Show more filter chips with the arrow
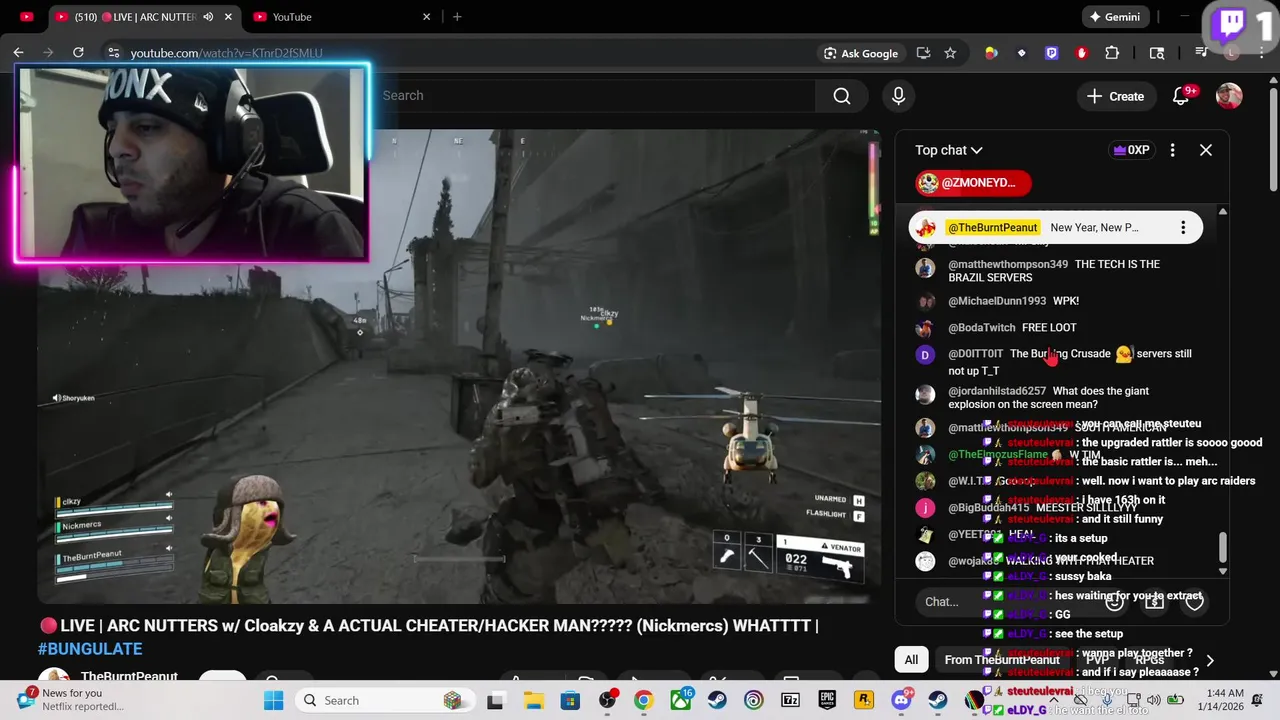 1210,660
